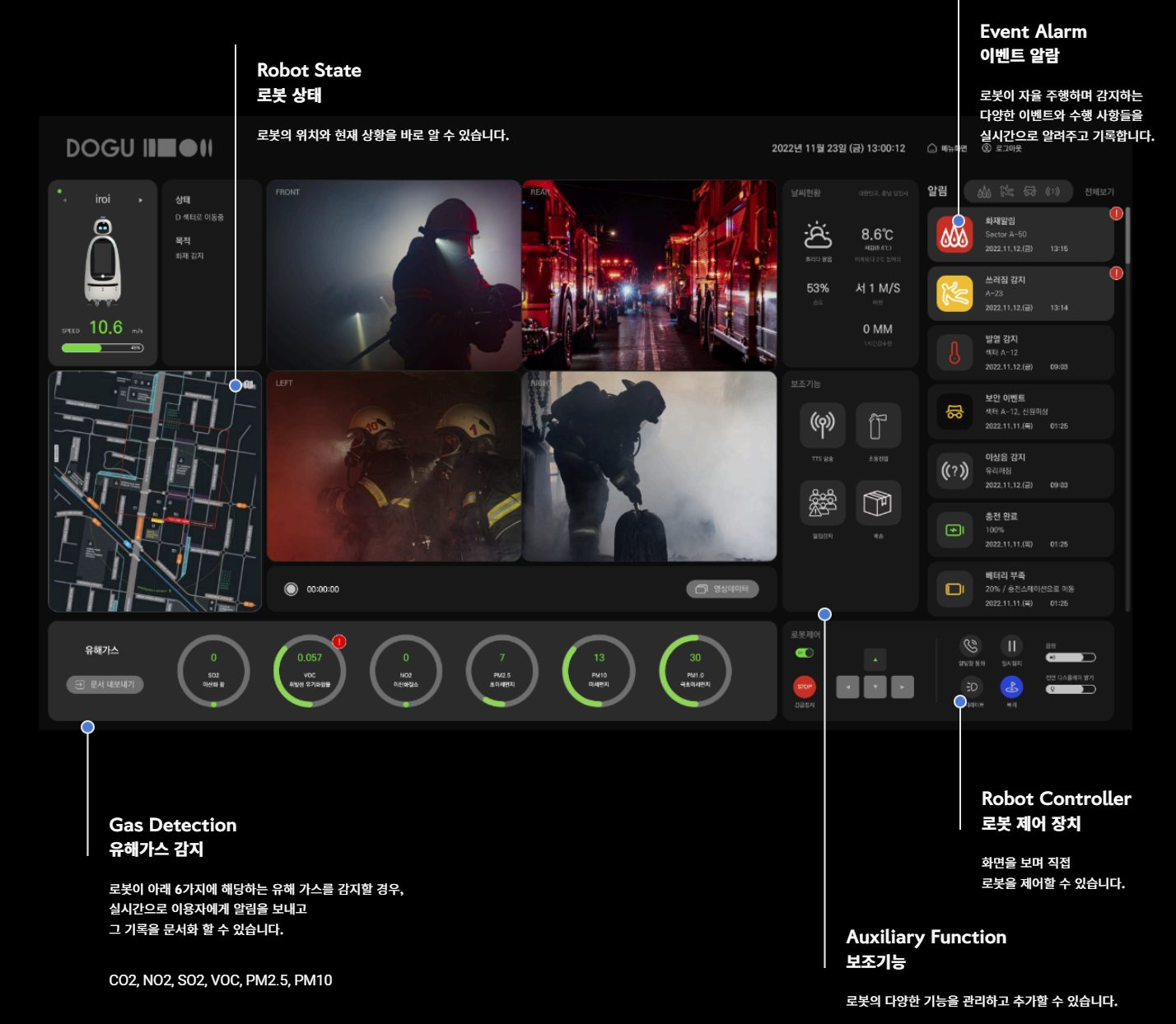Move robot forward with up arrow
This screenshot has width=1176, height=1024.
point(875,659)
